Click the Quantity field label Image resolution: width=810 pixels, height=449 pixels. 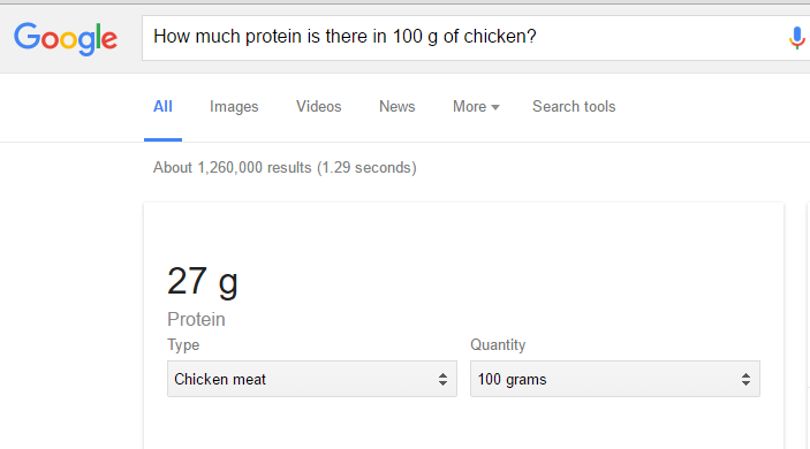point(497,345)
